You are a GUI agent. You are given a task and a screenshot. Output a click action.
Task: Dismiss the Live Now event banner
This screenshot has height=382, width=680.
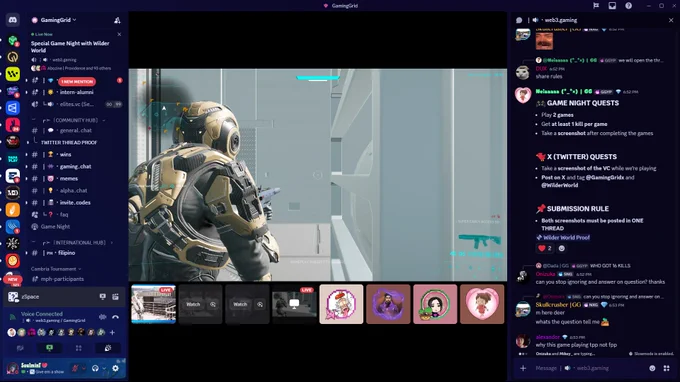[x=119, y=34]
